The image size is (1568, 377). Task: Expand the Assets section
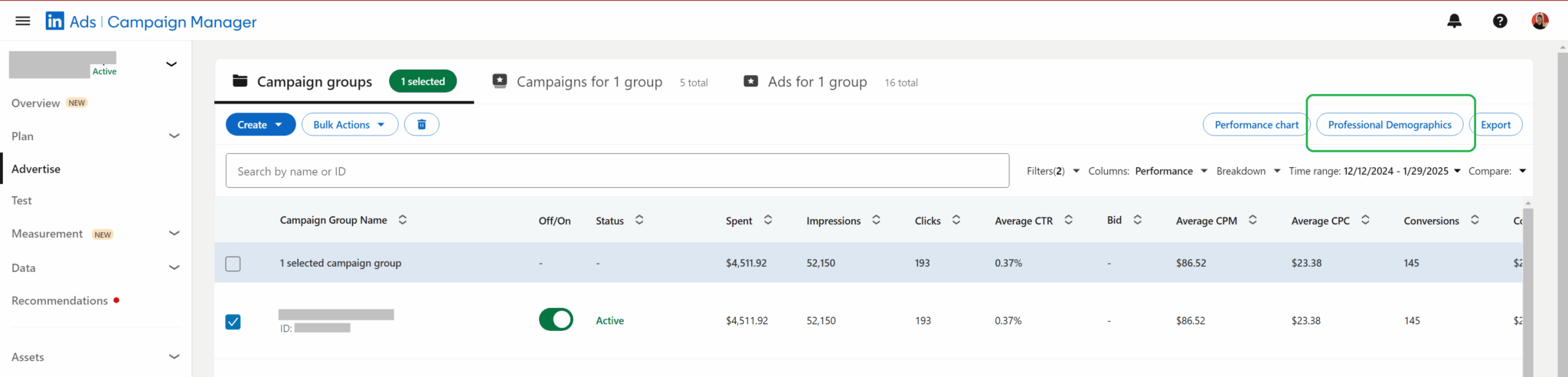(x=174, y=356)
